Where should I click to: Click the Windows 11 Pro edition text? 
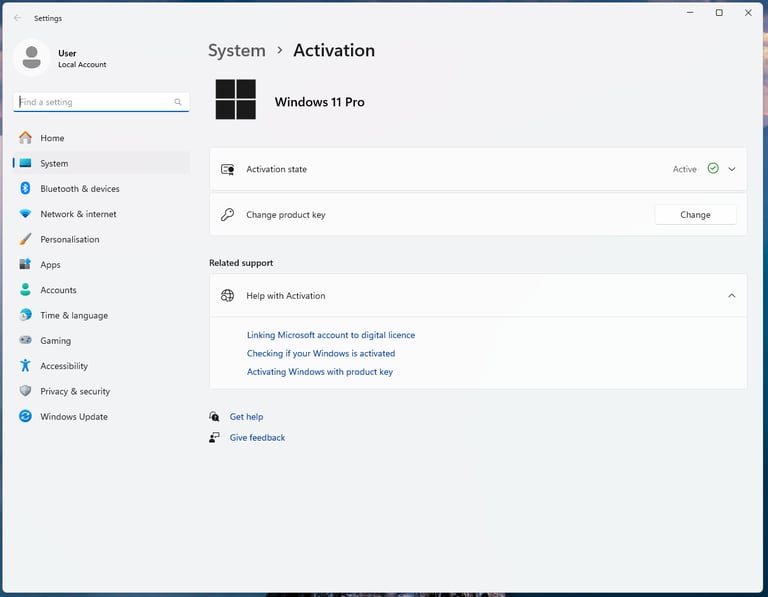pyautogui.click(x=319, y=102)
